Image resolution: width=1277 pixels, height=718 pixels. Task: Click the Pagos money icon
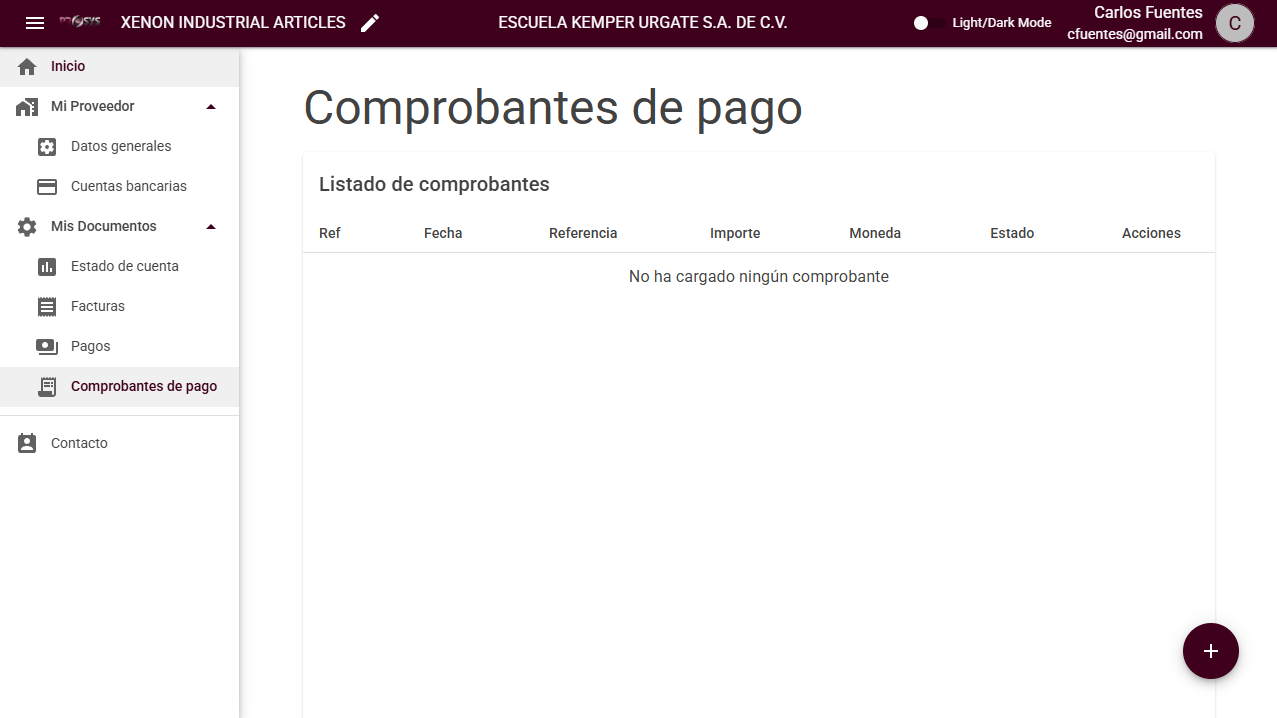[47, 347]
